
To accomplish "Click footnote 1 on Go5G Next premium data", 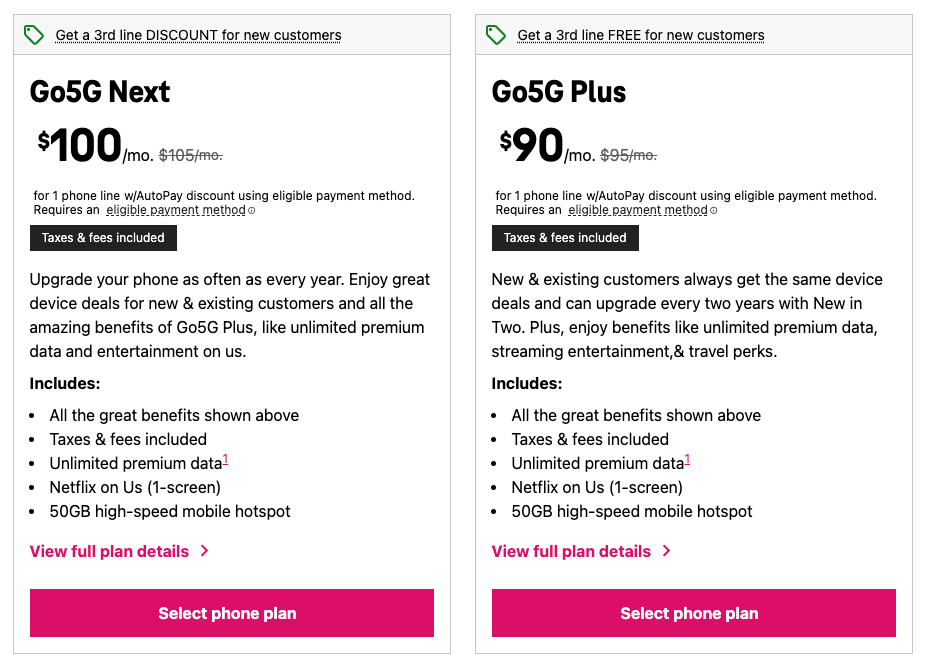I will [226, 460].
